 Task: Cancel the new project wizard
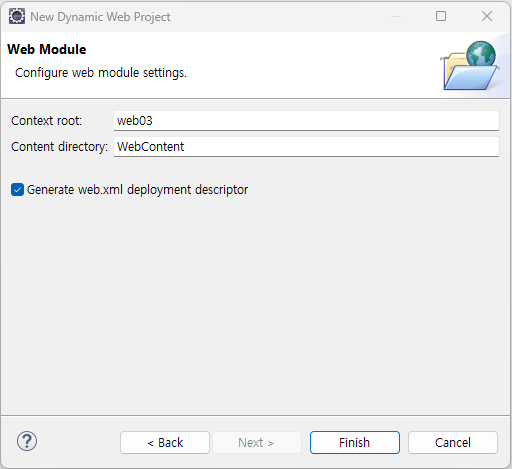[453, 443]
